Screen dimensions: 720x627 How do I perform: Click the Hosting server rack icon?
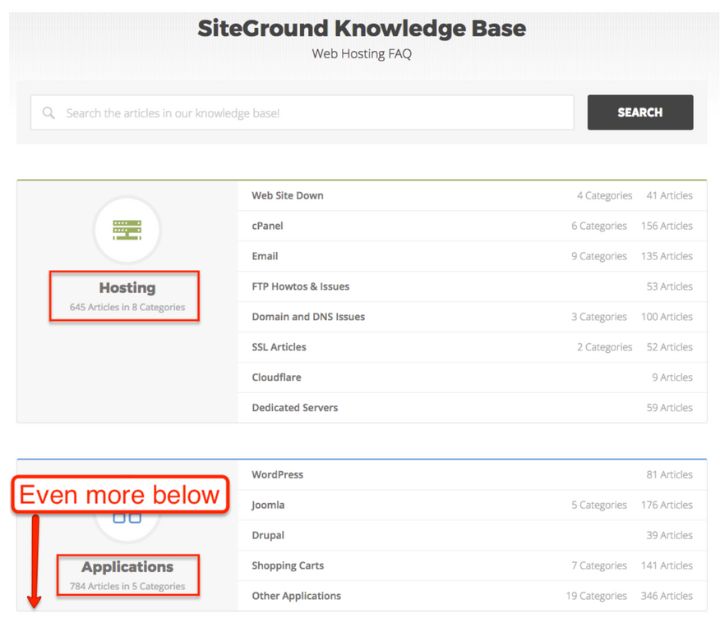127,230
